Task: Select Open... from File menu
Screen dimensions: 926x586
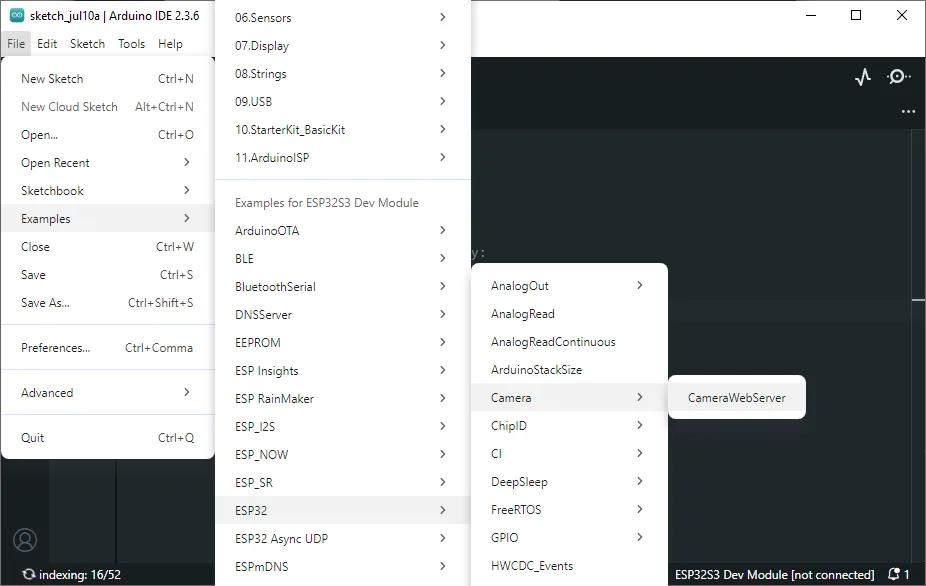Action: pos(107,135)
